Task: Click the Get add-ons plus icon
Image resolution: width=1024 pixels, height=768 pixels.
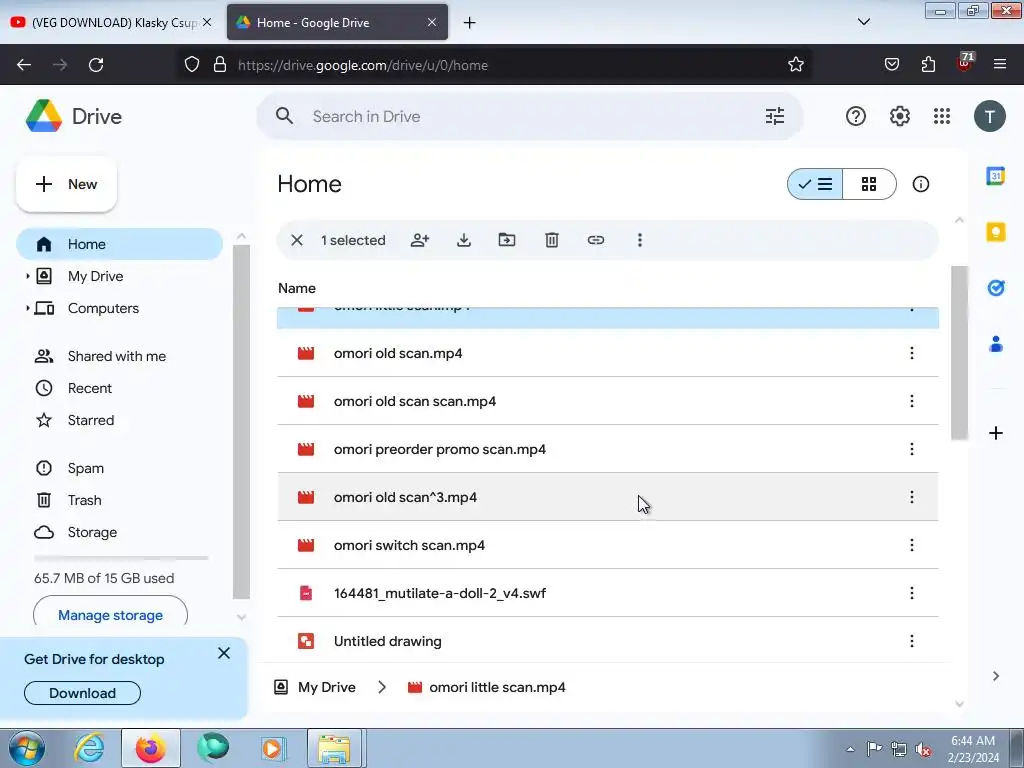Action: click(x=995, y=433)
